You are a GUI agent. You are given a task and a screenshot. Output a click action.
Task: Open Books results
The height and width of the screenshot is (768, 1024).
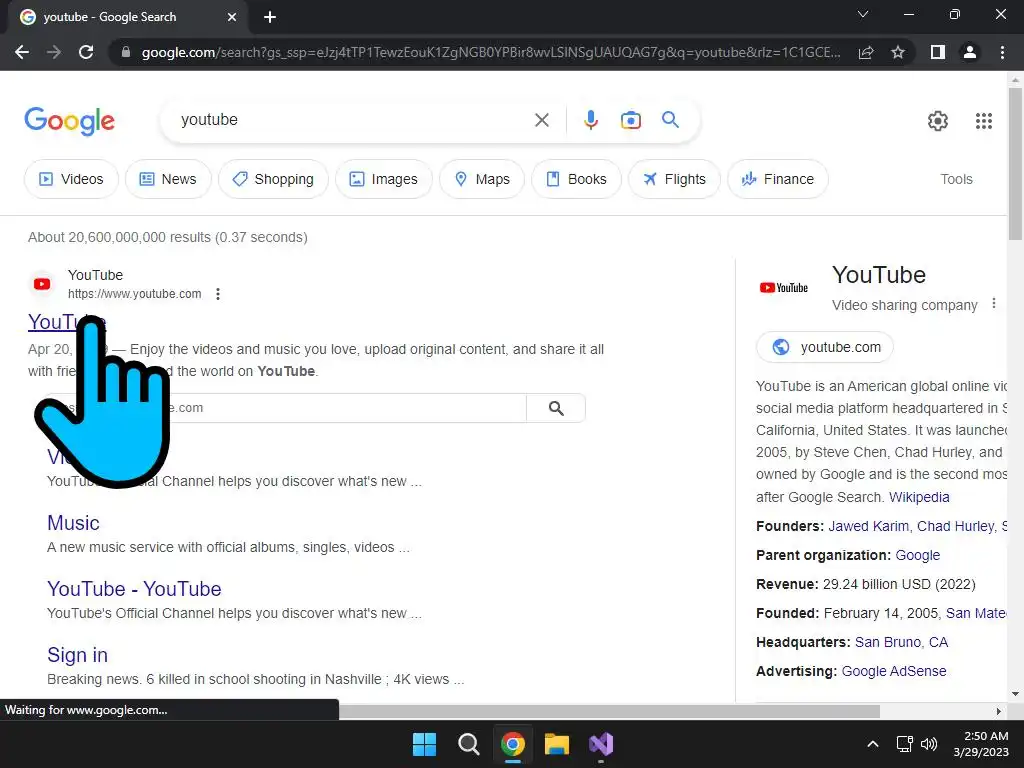pos(576,179)
